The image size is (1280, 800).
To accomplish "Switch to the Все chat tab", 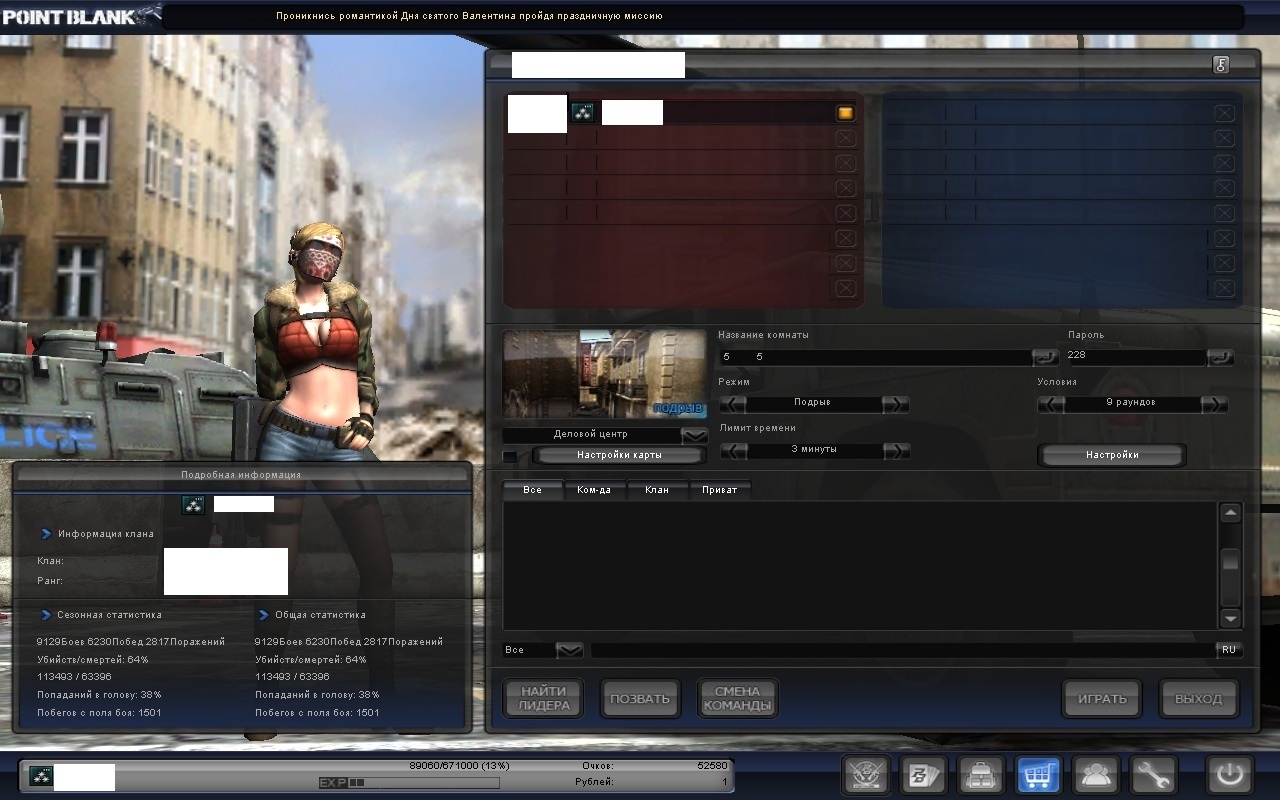I will pyautogui.click(x=532, y=490).
